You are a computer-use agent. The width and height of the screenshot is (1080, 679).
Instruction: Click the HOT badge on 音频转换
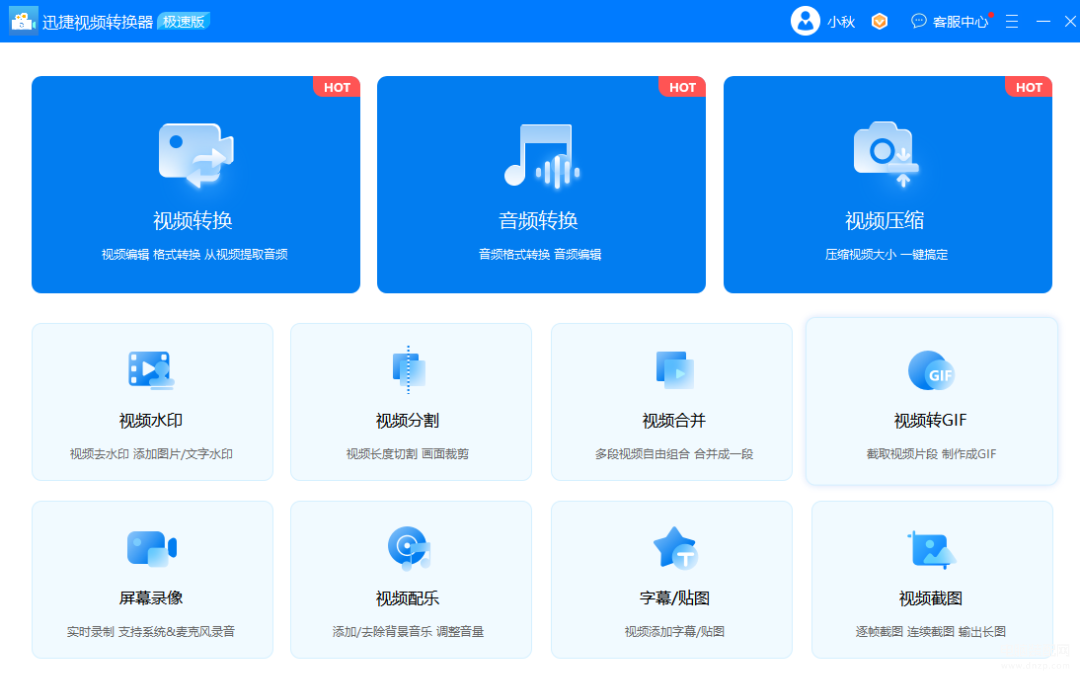[683, 87]
